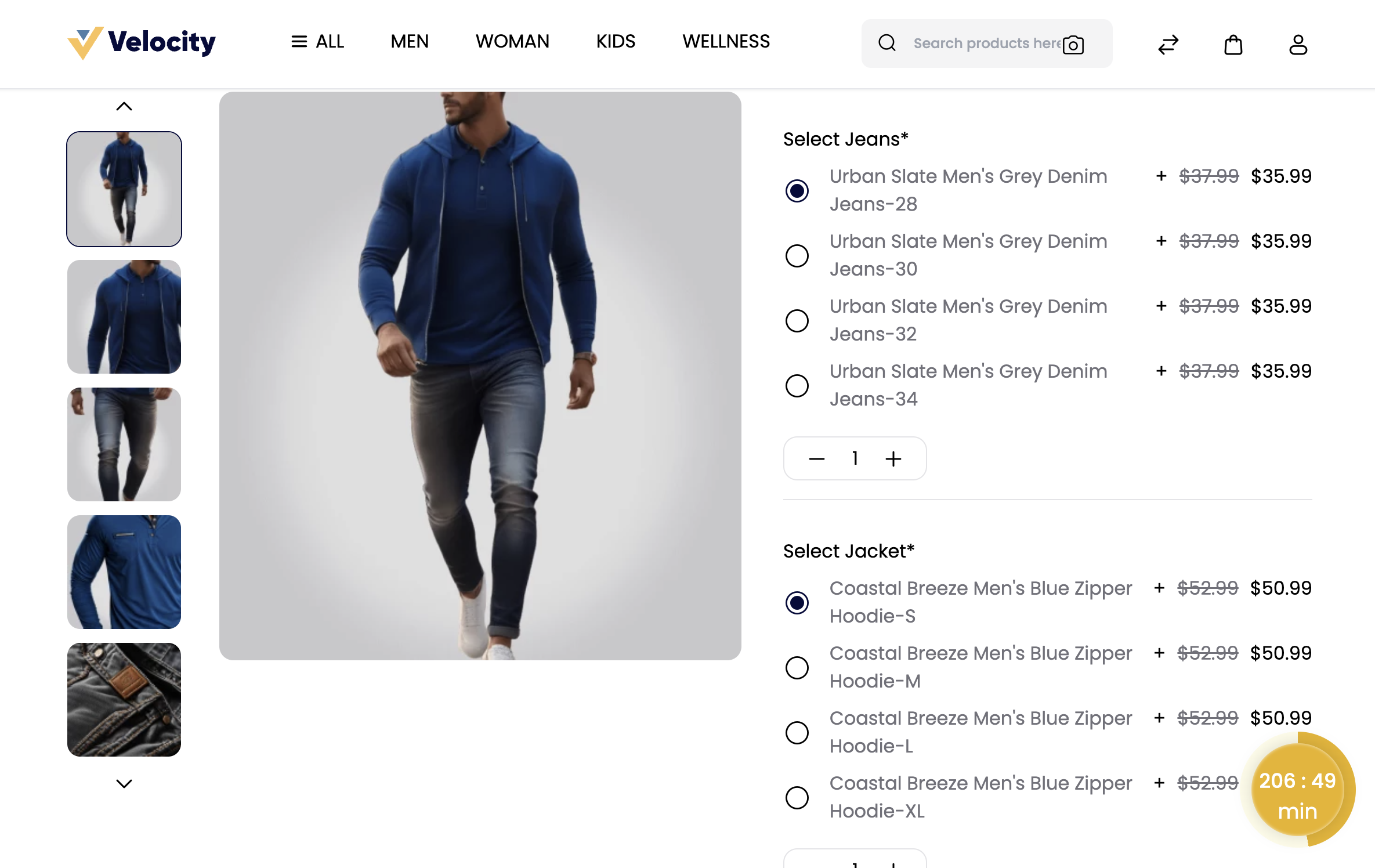
Task: Select Urban Slate Grey Denim Jeans-34
Action: tap(797, 385)
